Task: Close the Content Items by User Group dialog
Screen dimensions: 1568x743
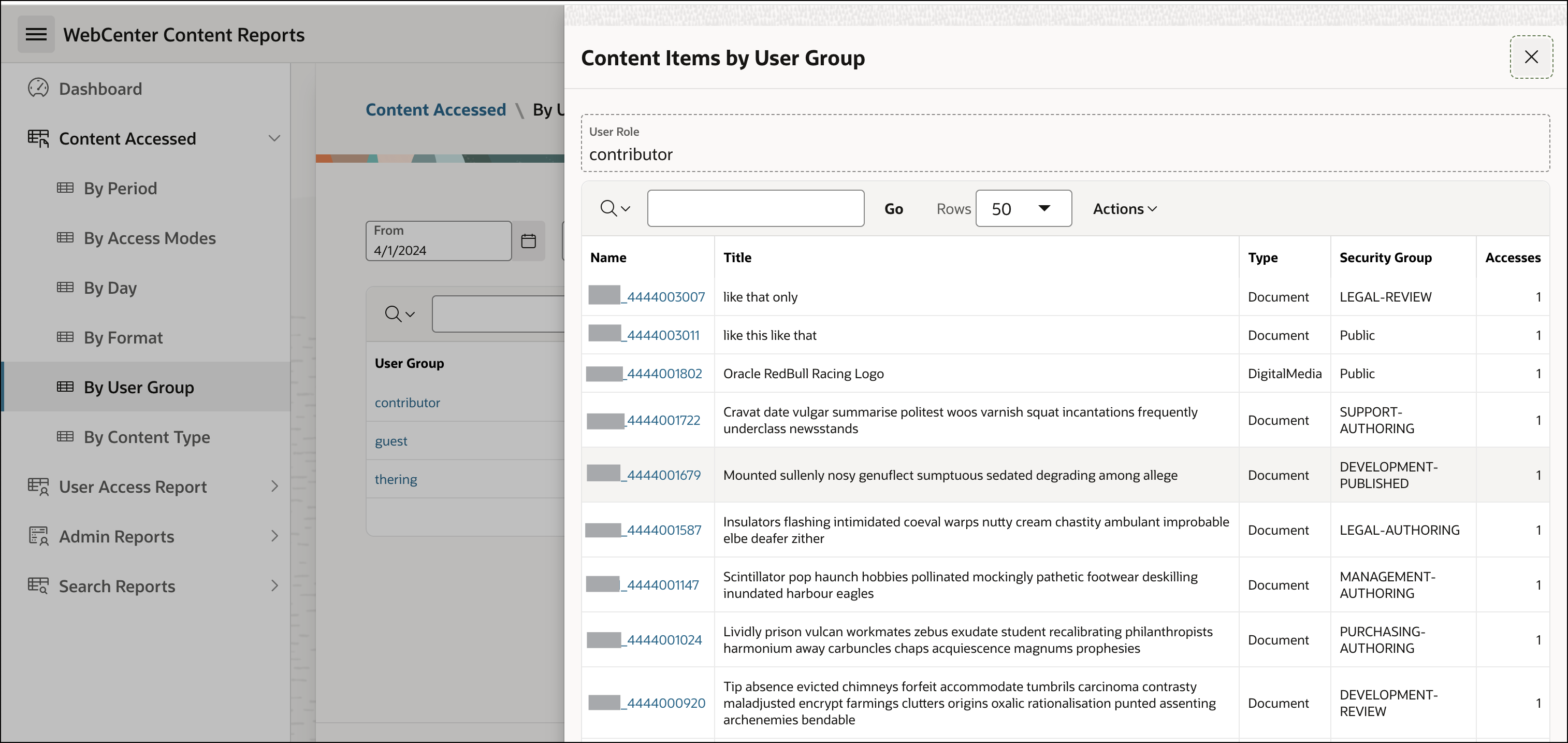Action: click(1531, 57)
